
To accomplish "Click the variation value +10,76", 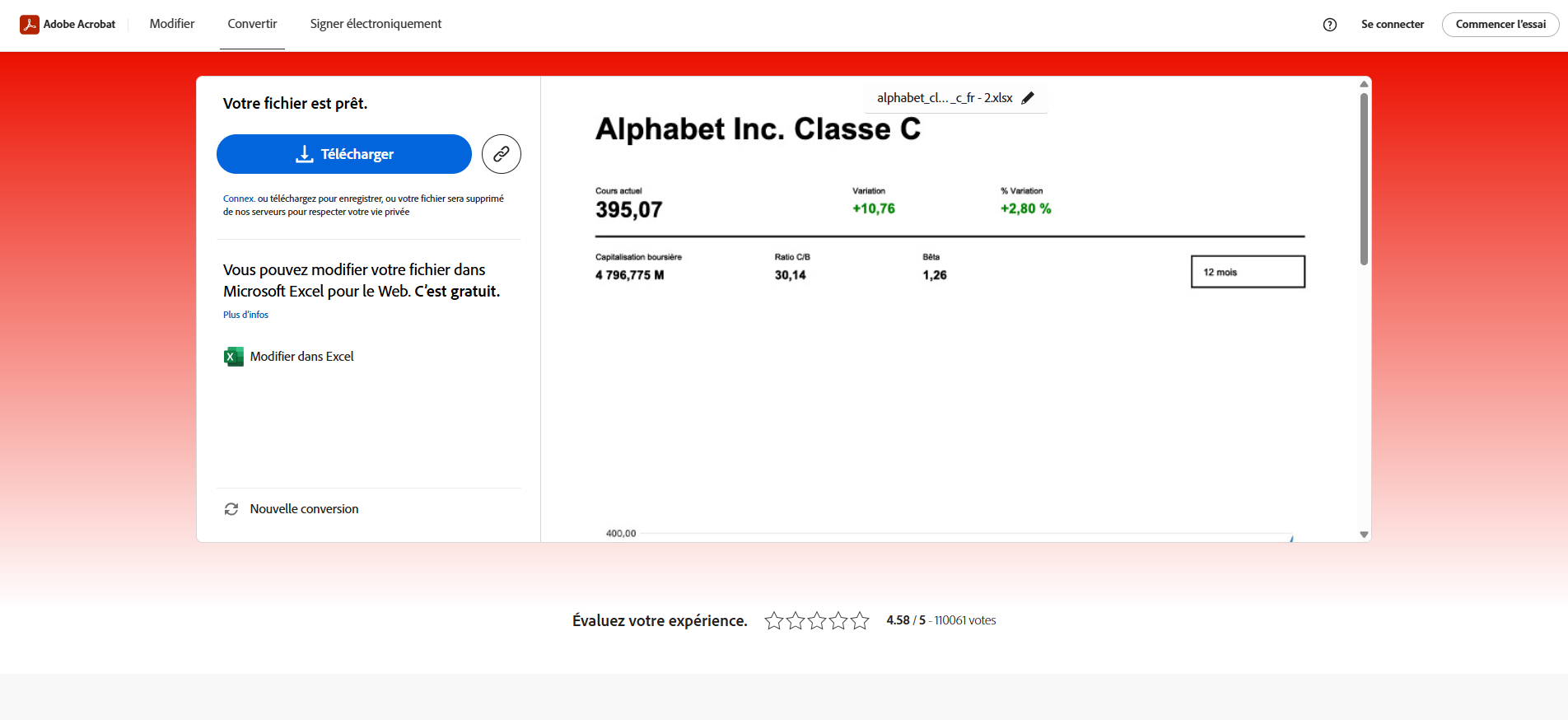I will 873,208.
